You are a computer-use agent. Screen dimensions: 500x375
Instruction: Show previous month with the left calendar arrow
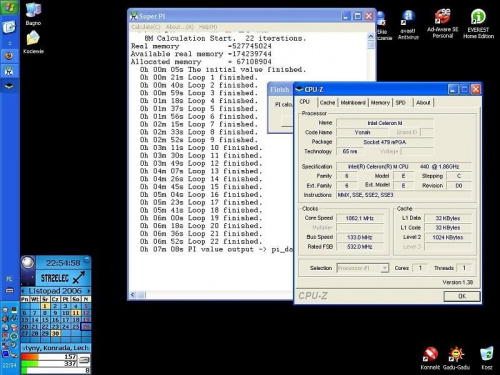click(23, 291)
